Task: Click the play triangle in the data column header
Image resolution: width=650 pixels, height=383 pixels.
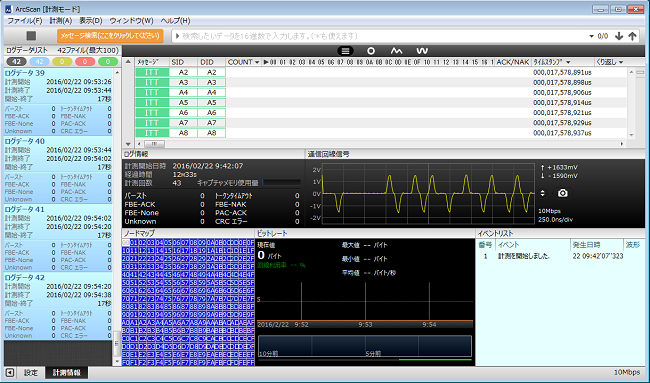Action: click(x=266, y=62)
